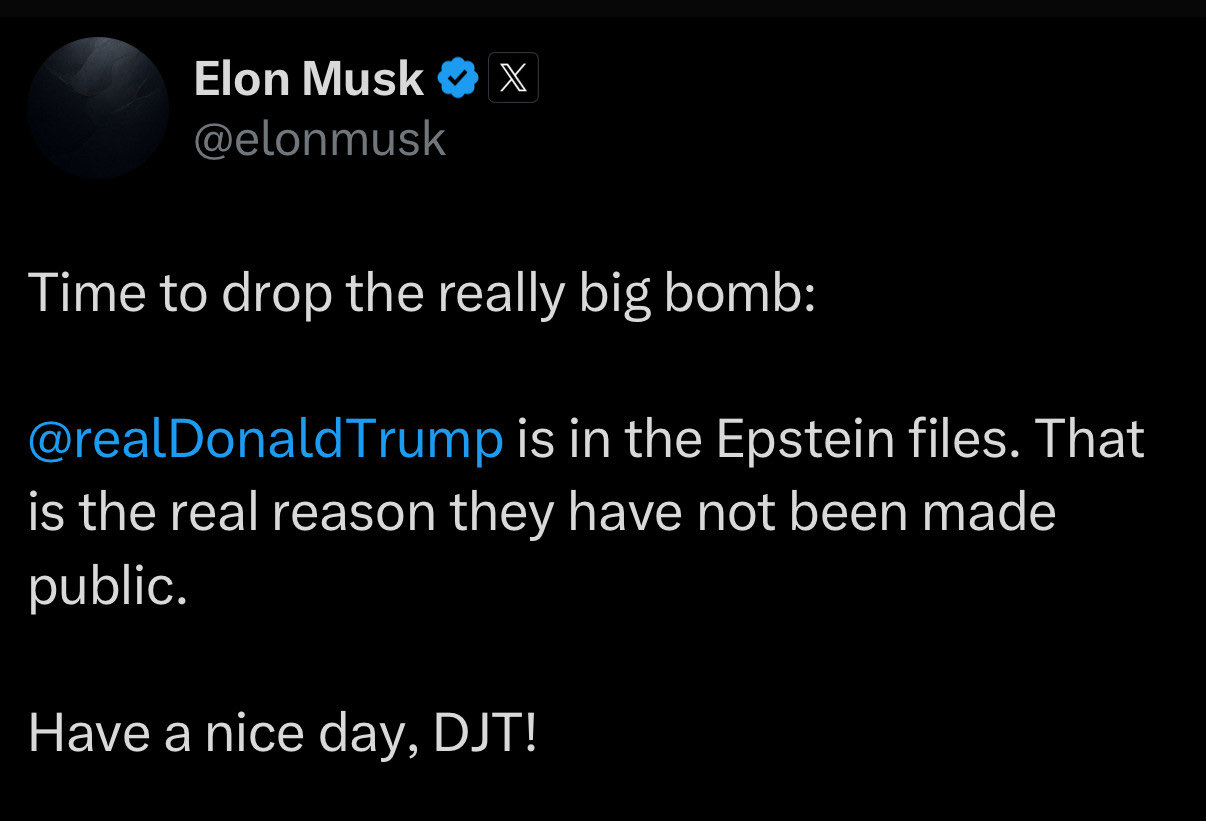Click the word "they" in the tweet
1206x821 pixels.
[504, 513]
